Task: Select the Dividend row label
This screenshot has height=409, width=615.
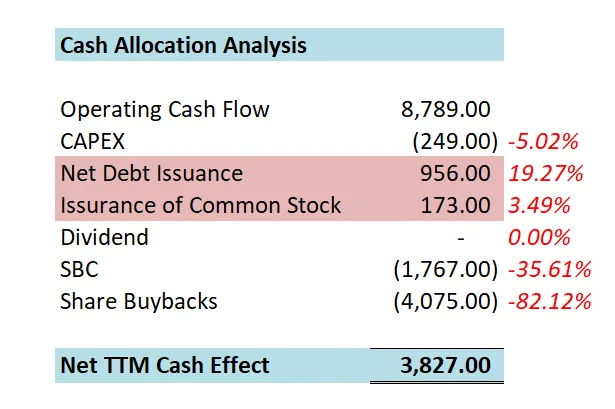Action: 104,237
